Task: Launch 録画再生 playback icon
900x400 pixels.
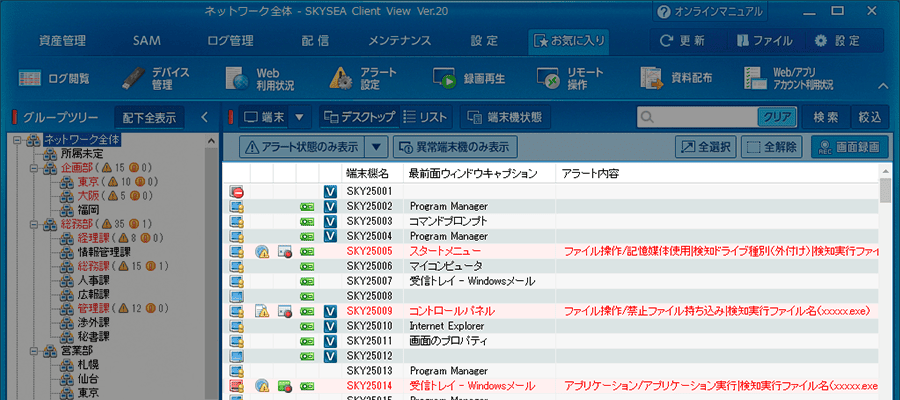Action: pyautogui.click(x=444, y=79)
